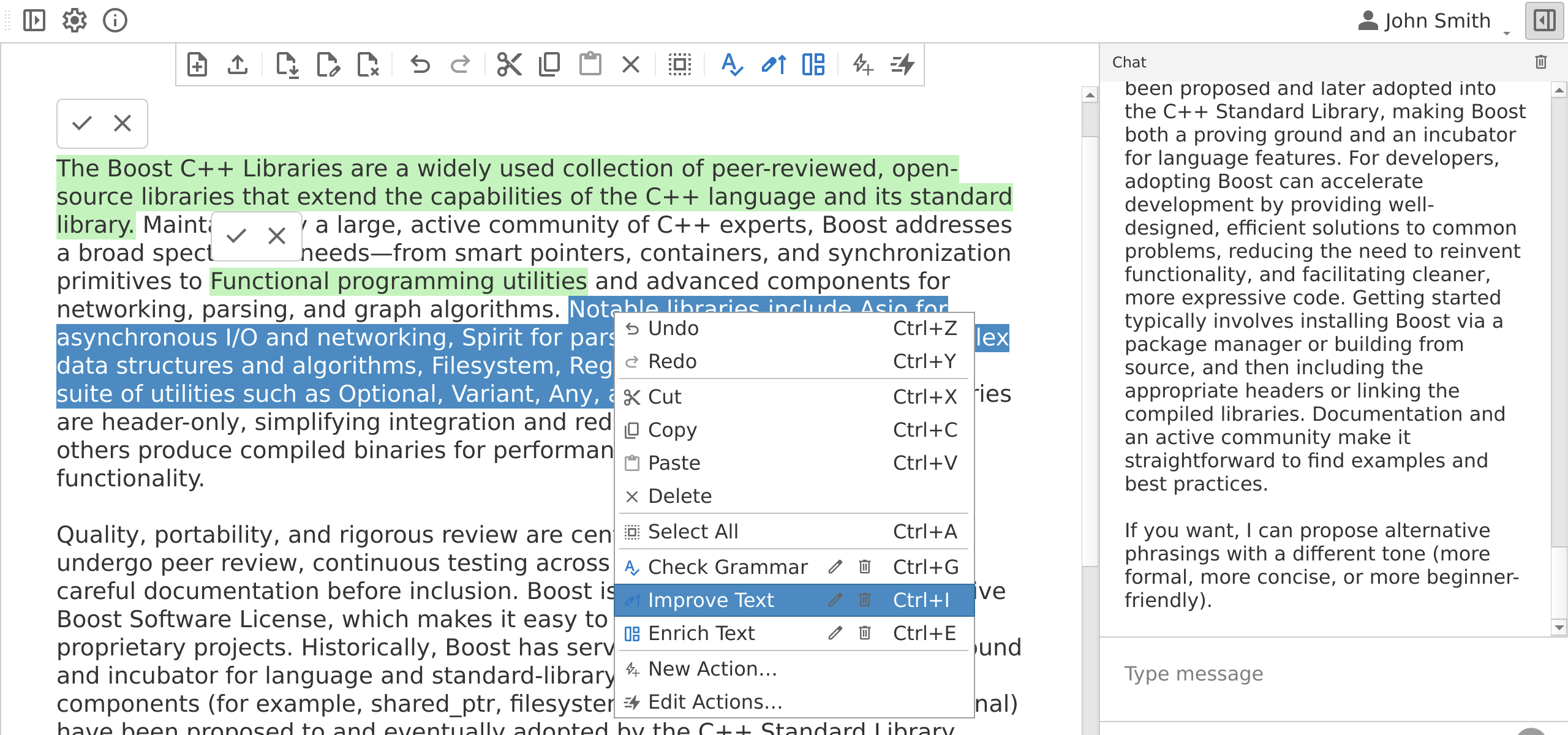
Task: Click the save/download document toolbar icon
Action: point(287,64)
